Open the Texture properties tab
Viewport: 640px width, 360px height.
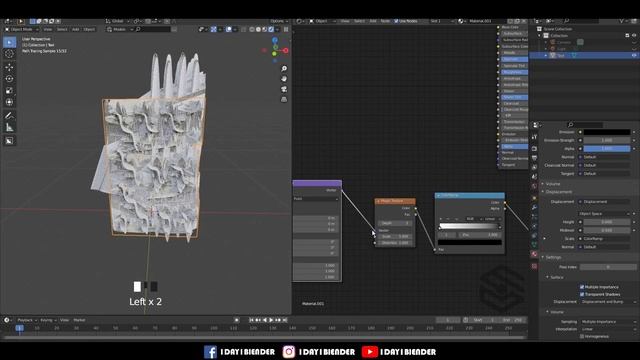coord(534,266)
